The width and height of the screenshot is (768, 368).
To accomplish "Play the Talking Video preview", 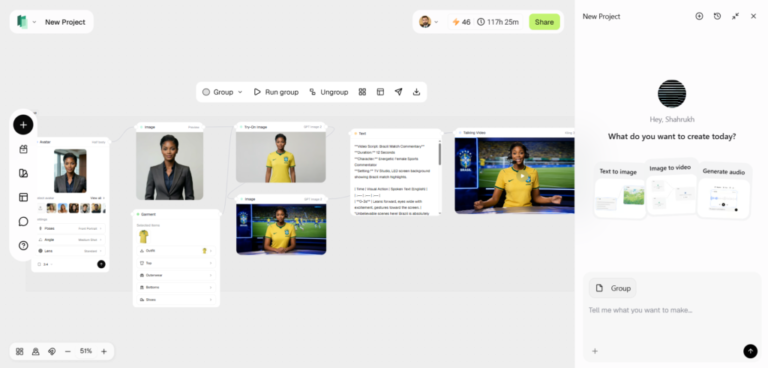I will (x=523, y=176).
